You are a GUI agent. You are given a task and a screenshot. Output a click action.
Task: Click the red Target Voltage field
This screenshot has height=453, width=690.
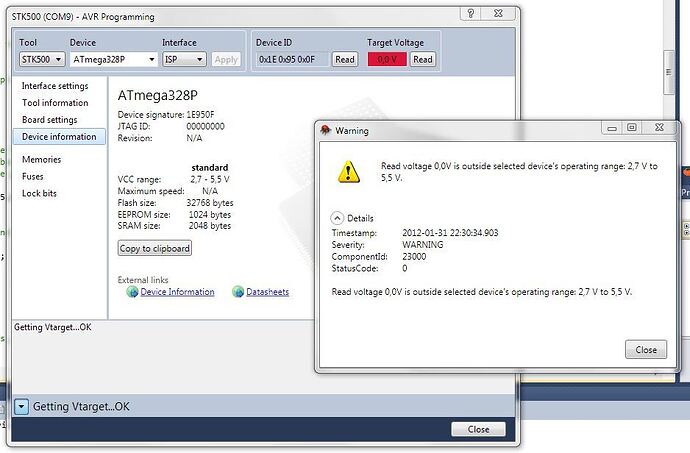[386, 60]
